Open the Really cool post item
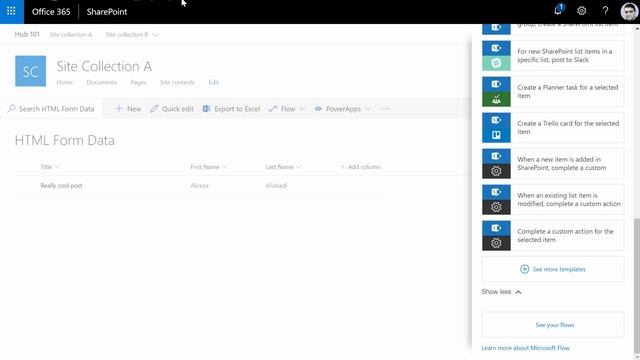The width and height of the screenshot is (640, 360). pyautogui.click(x=61, y=185)
